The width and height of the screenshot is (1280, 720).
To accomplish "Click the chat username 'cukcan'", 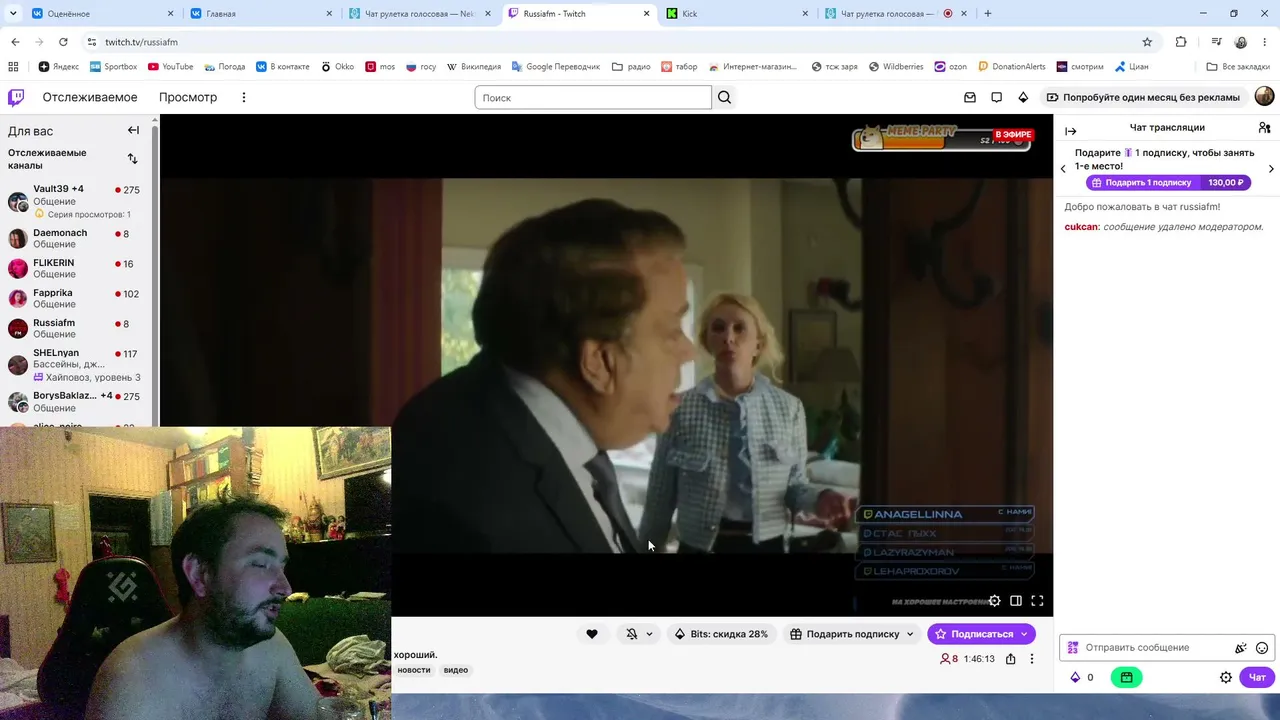I will coord(1081,227).
